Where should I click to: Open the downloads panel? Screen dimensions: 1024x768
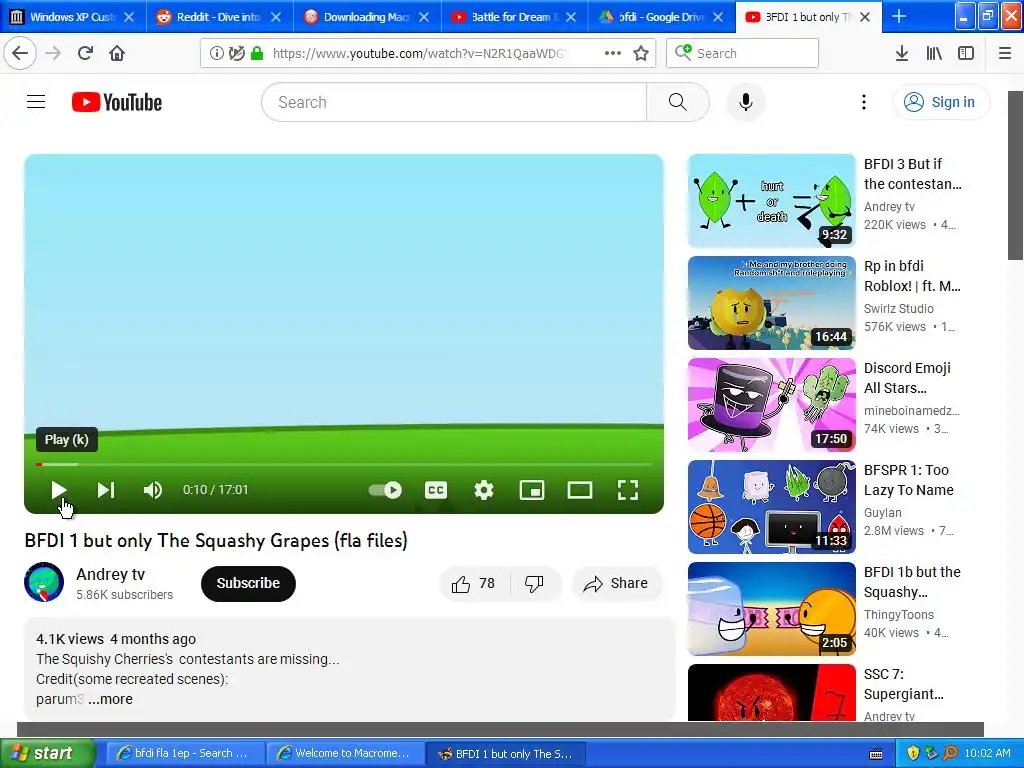pos(901,53)
